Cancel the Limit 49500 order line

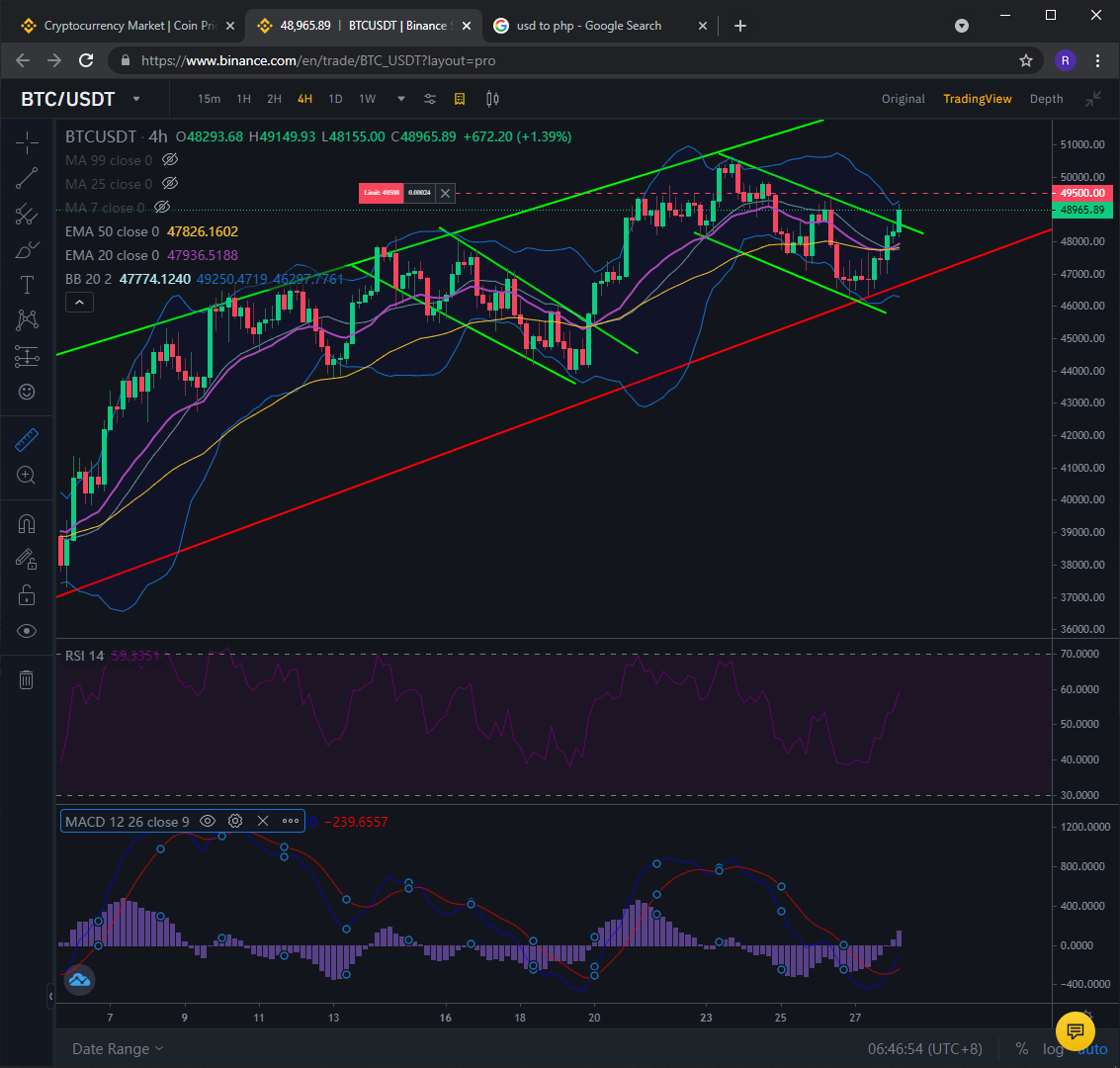[x=445, y=193]
